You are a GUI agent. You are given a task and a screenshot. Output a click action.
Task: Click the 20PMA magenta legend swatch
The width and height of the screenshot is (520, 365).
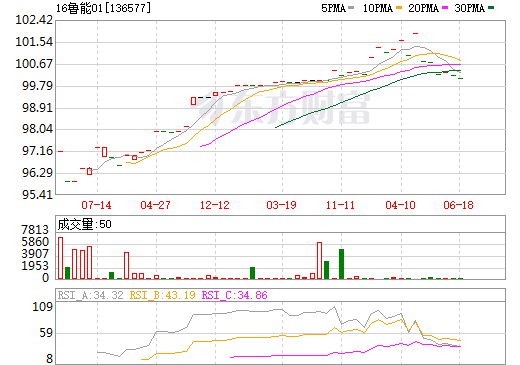445,8
